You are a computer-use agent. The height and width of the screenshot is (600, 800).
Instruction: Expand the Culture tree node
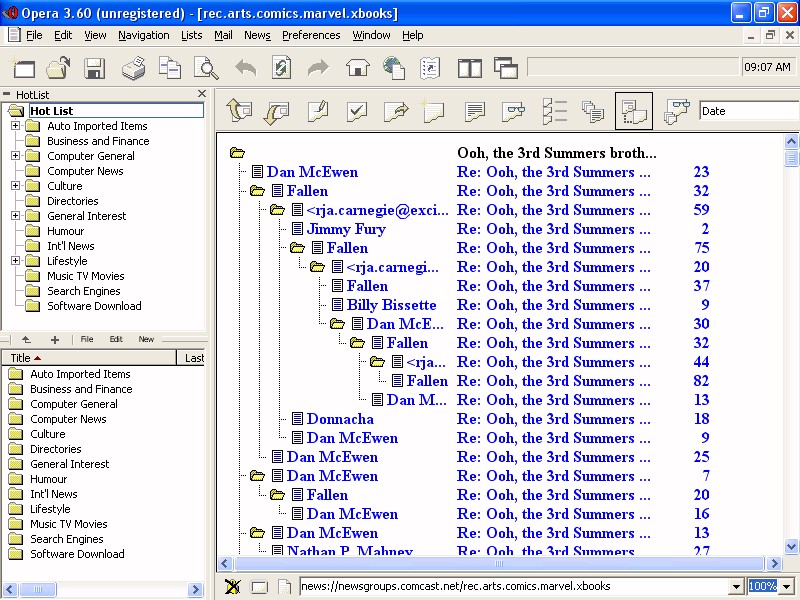16,186
